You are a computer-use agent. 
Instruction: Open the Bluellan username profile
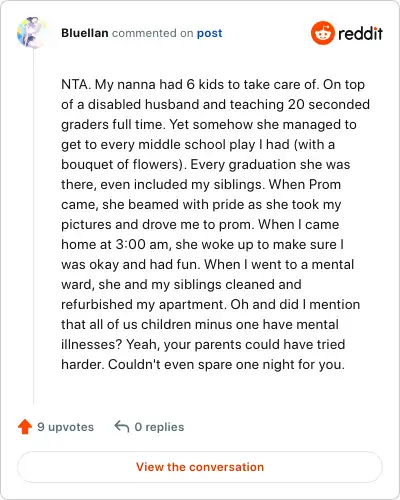pyautogui.click(x=85, y=33)
